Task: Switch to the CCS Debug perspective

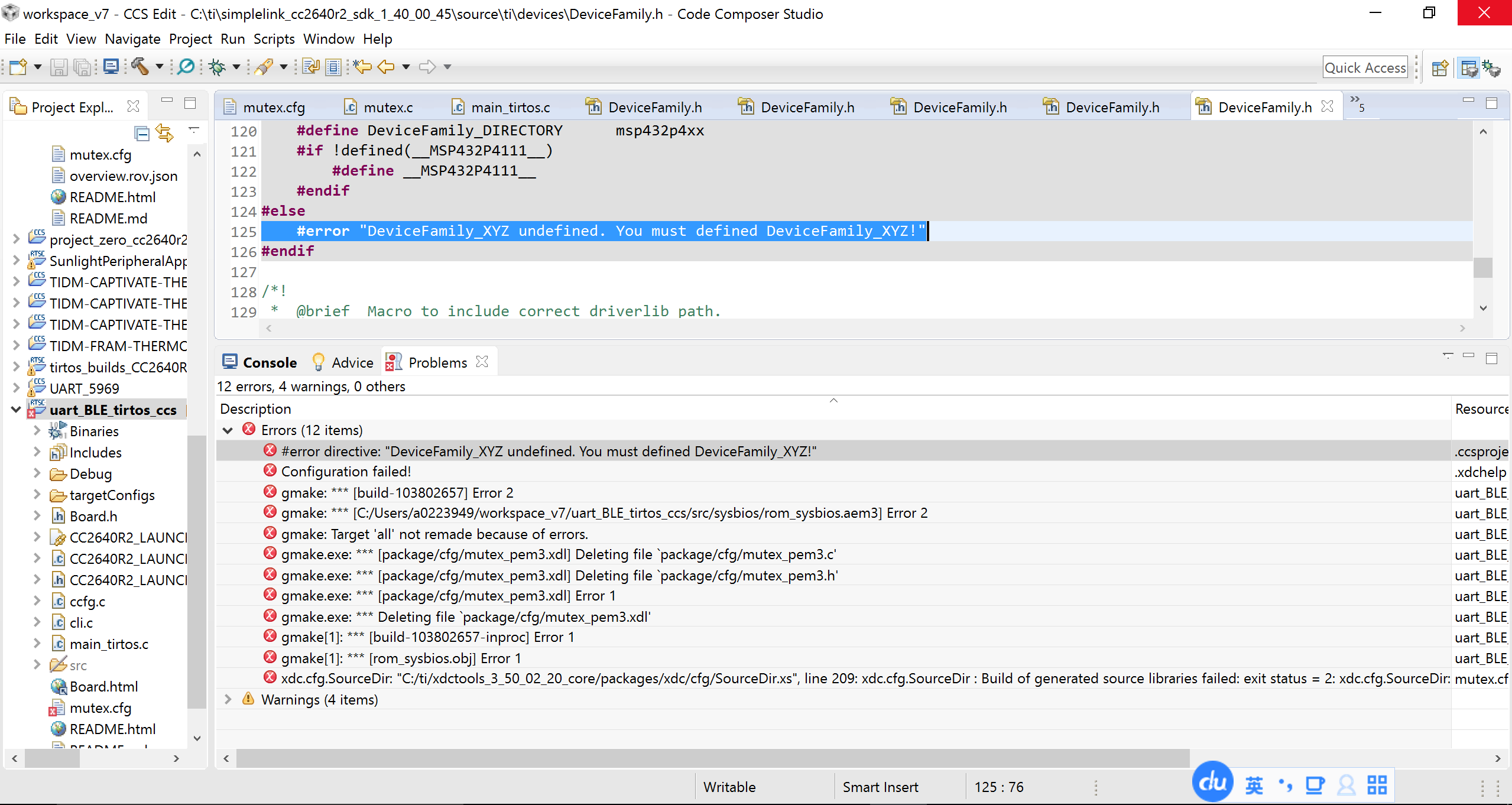Action: (1492, 68)
